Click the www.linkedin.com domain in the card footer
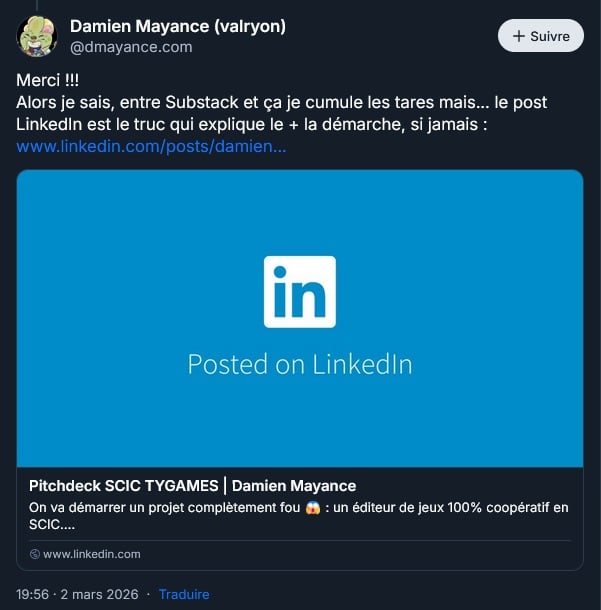Image resolution: width=601 pixels, height=610 pixels. 92,554
